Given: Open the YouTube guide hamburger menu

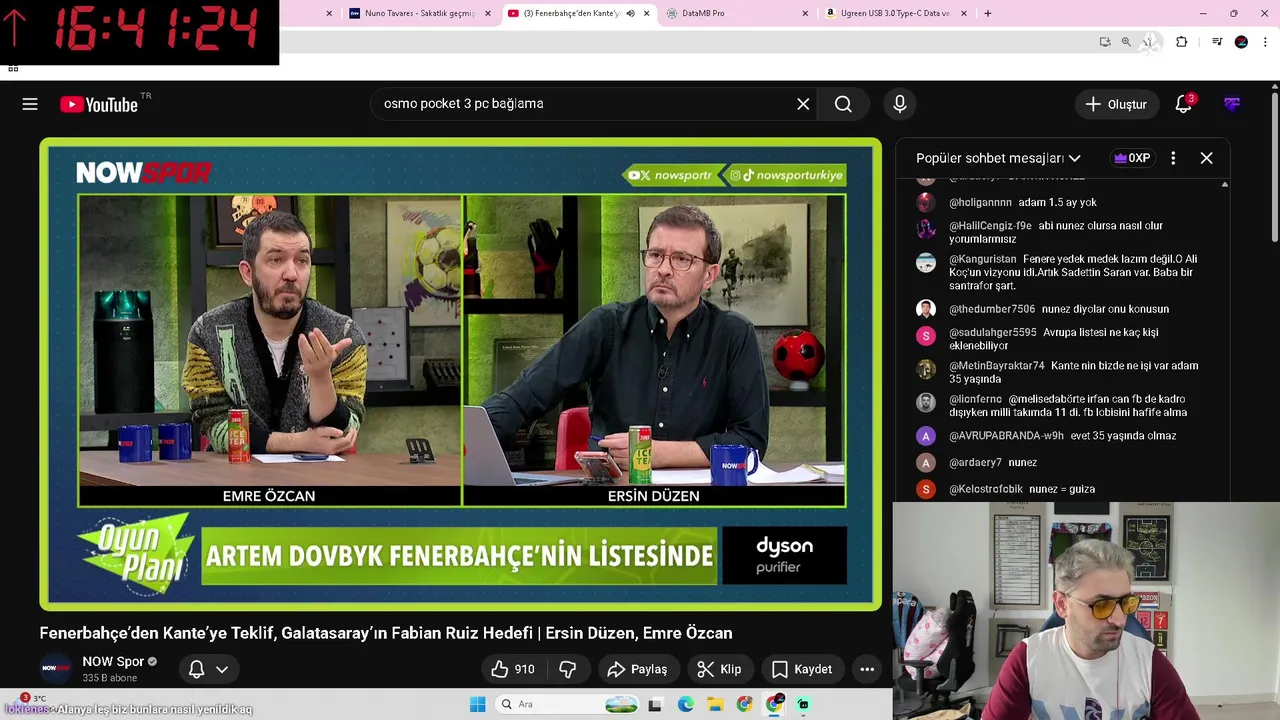Looking at the screenshot, I should [x=30, y=104].
